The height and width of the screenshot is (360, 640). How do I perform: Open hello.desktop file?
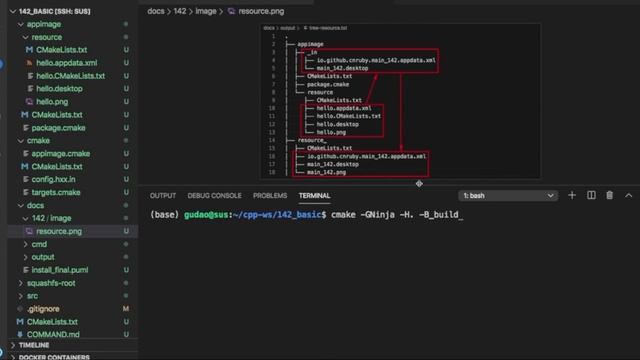59,89
